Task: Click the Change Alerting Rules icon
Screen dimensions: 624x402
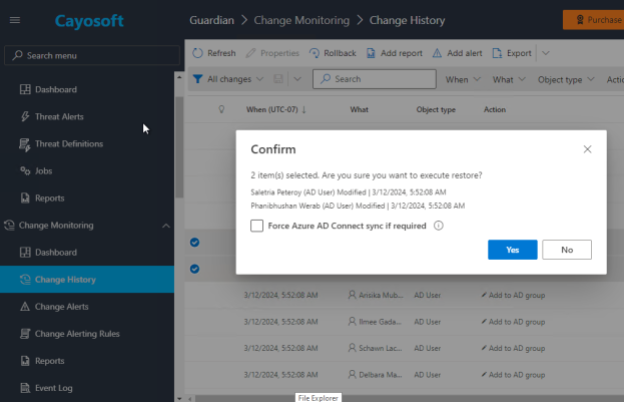Action: tap(25, 334)
